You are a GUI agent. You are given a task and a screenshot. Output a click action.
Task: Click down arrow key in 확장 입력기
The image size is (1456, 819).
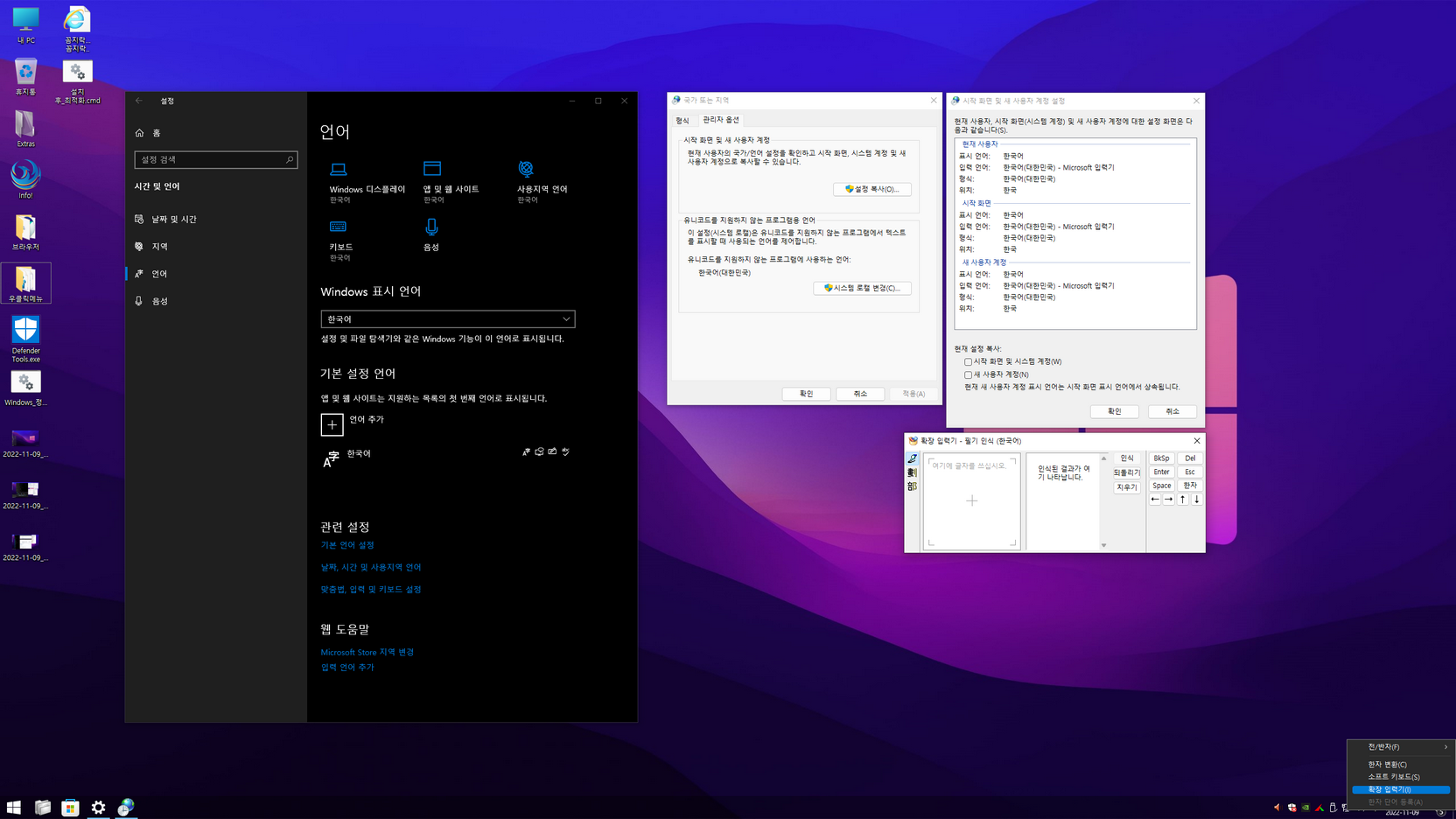pos(1197,500)
